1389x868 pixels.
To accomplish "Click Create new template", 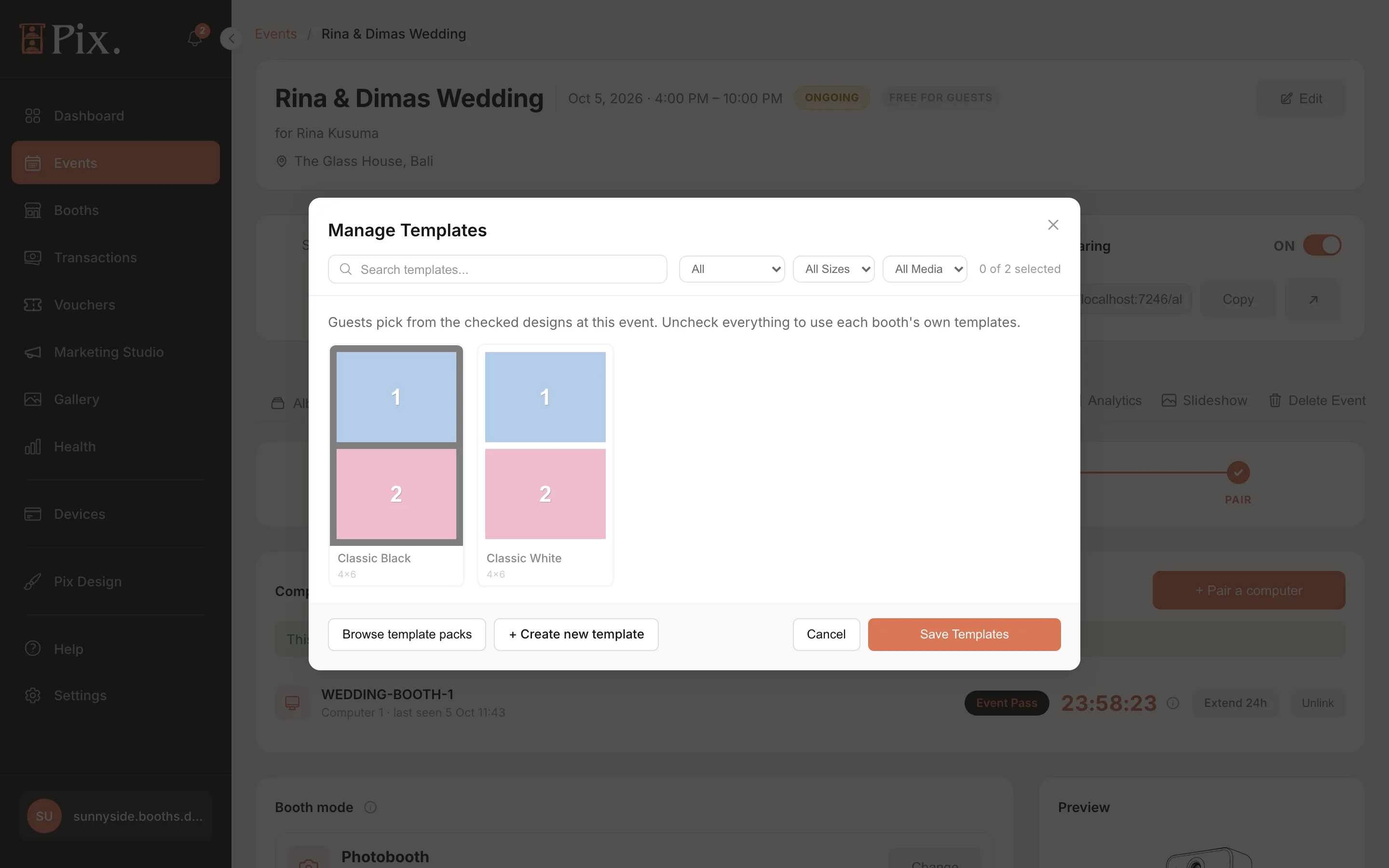I will click(576, 634).
